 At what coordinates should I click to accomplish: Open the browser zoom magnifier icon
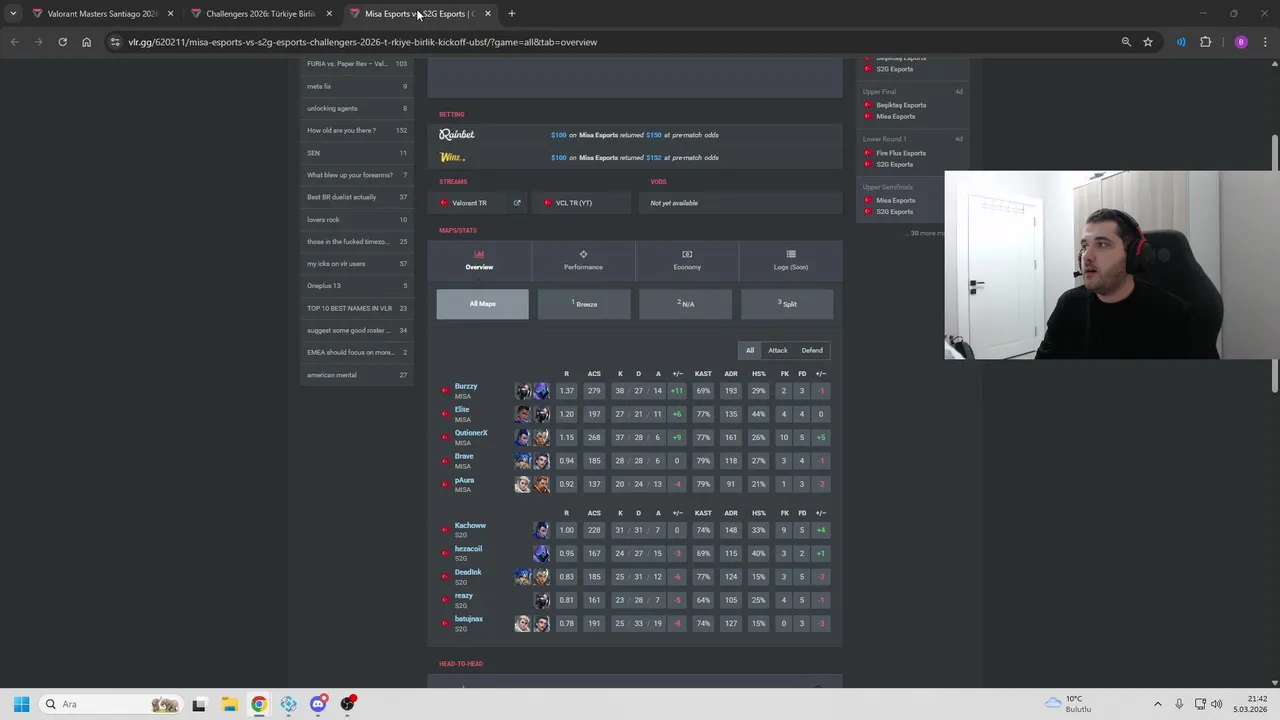coord(1126,42)
